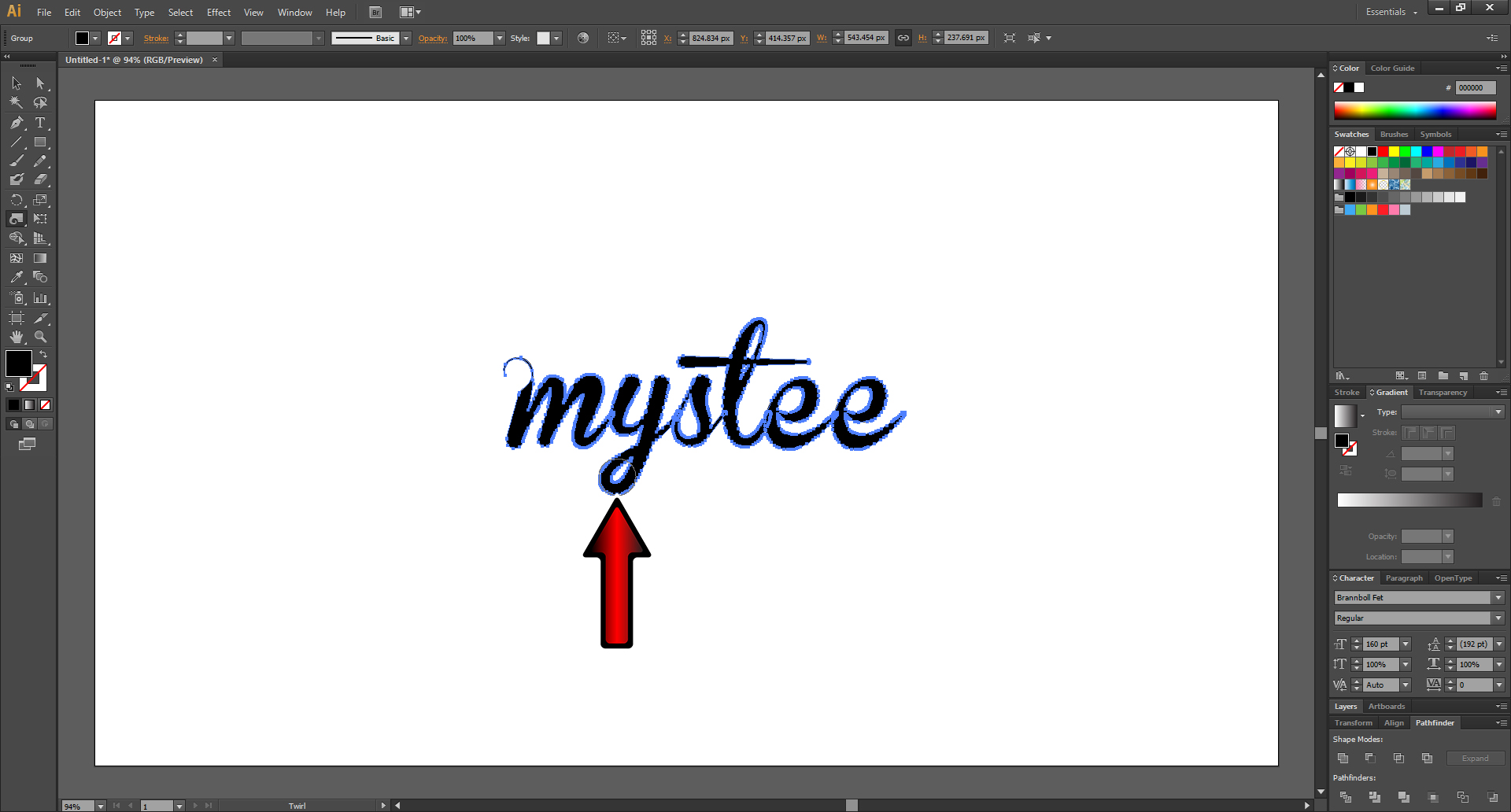Change screen mode button in toolbox
Image resolution: width=1511 pixels, height=812 pixels.
[x=28, y=444]
